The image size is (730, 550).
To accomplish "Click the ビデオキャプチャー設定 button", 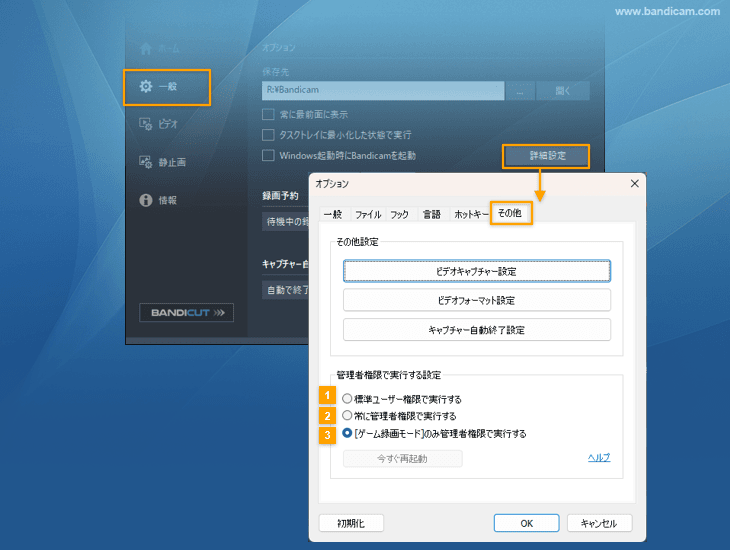I will pos(476,271).
